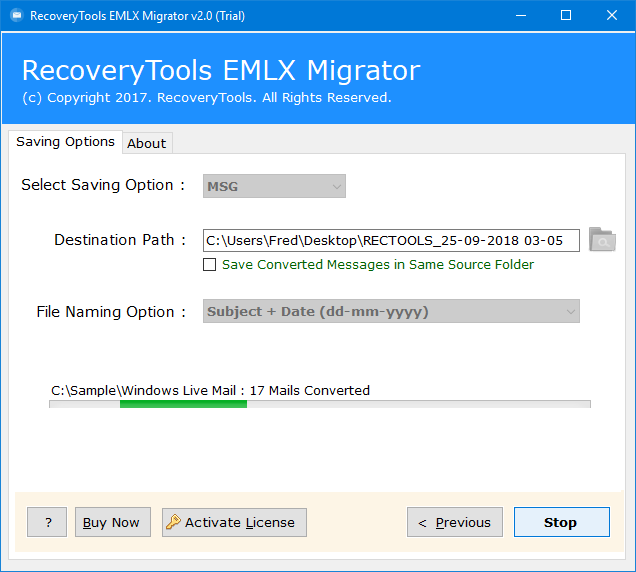Click the Subject + Date naming combo box

click(x=391, y=311)
